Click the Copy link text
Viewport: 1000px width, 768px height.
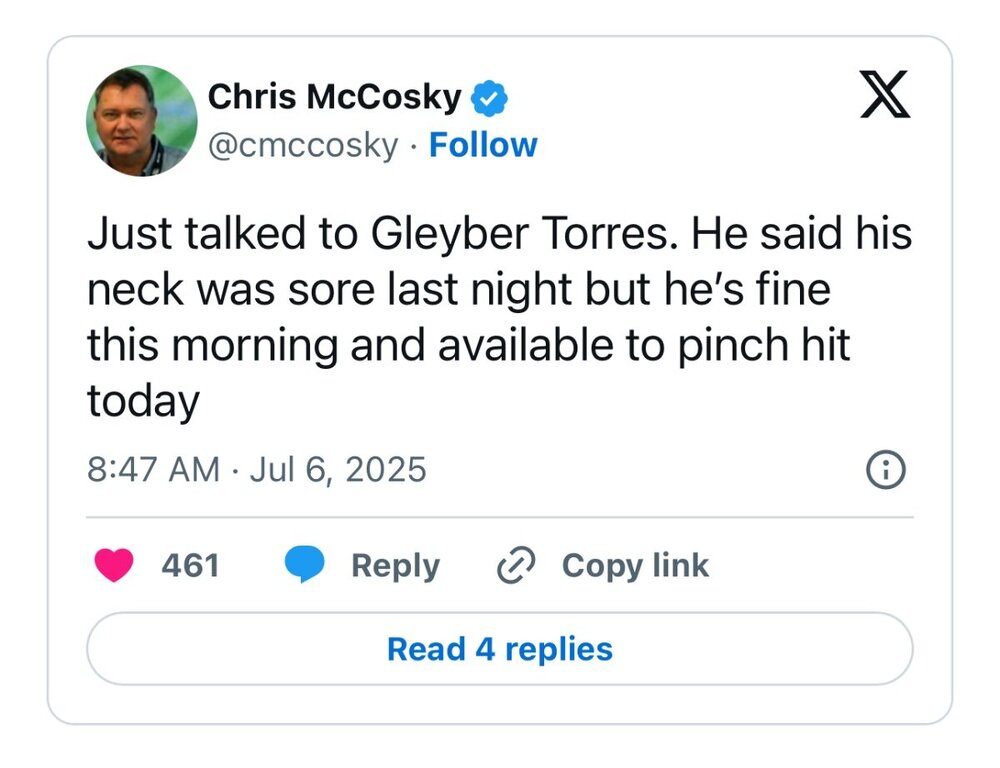[x=635, y=566]
